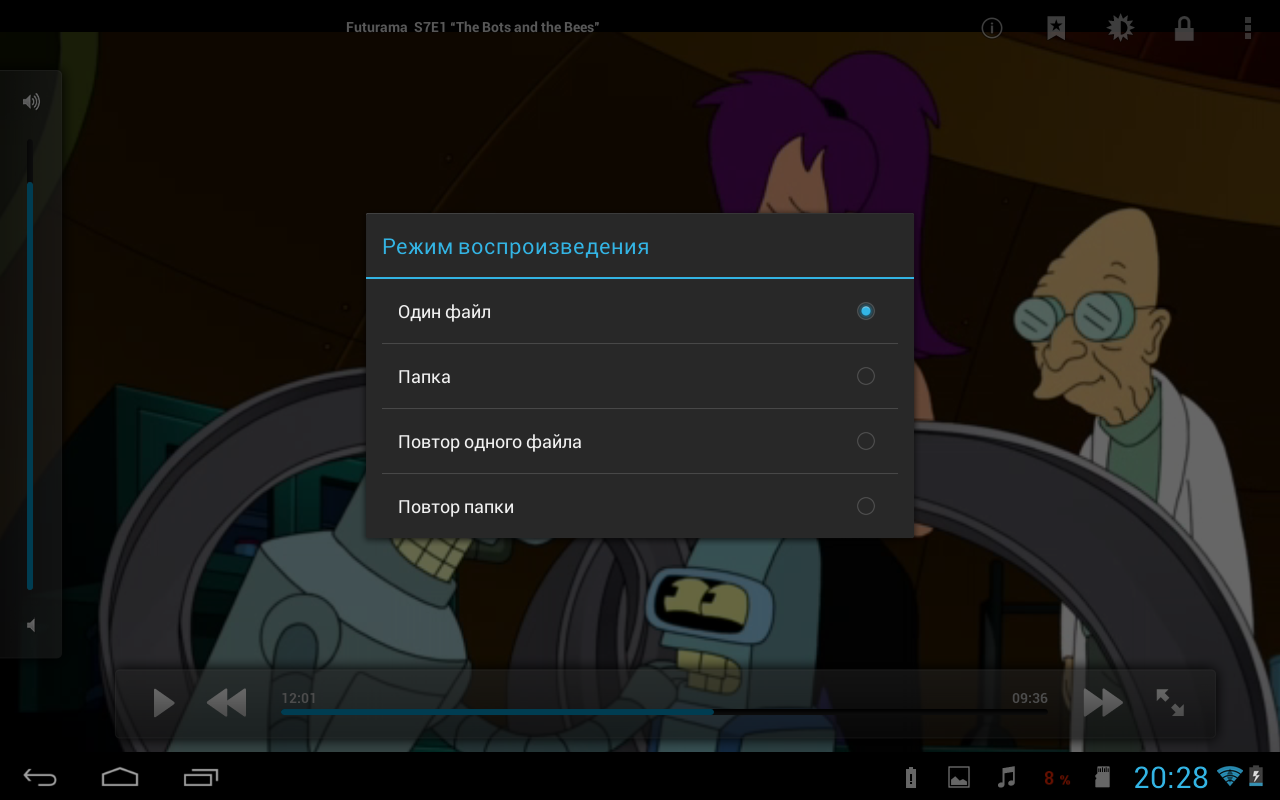Tap the music note notification icon

1007,777
